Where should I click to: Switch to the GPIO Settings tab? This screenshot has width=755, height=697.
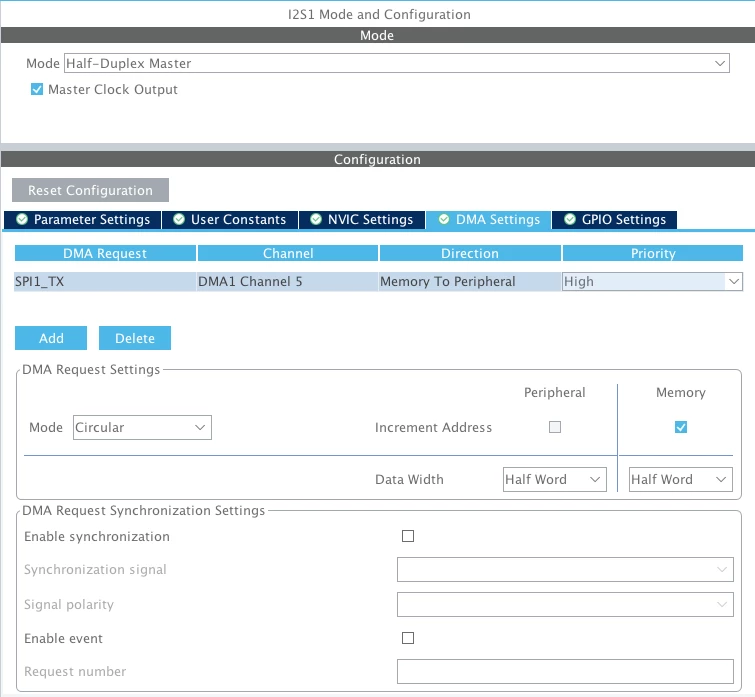click(x=614, y=219)
